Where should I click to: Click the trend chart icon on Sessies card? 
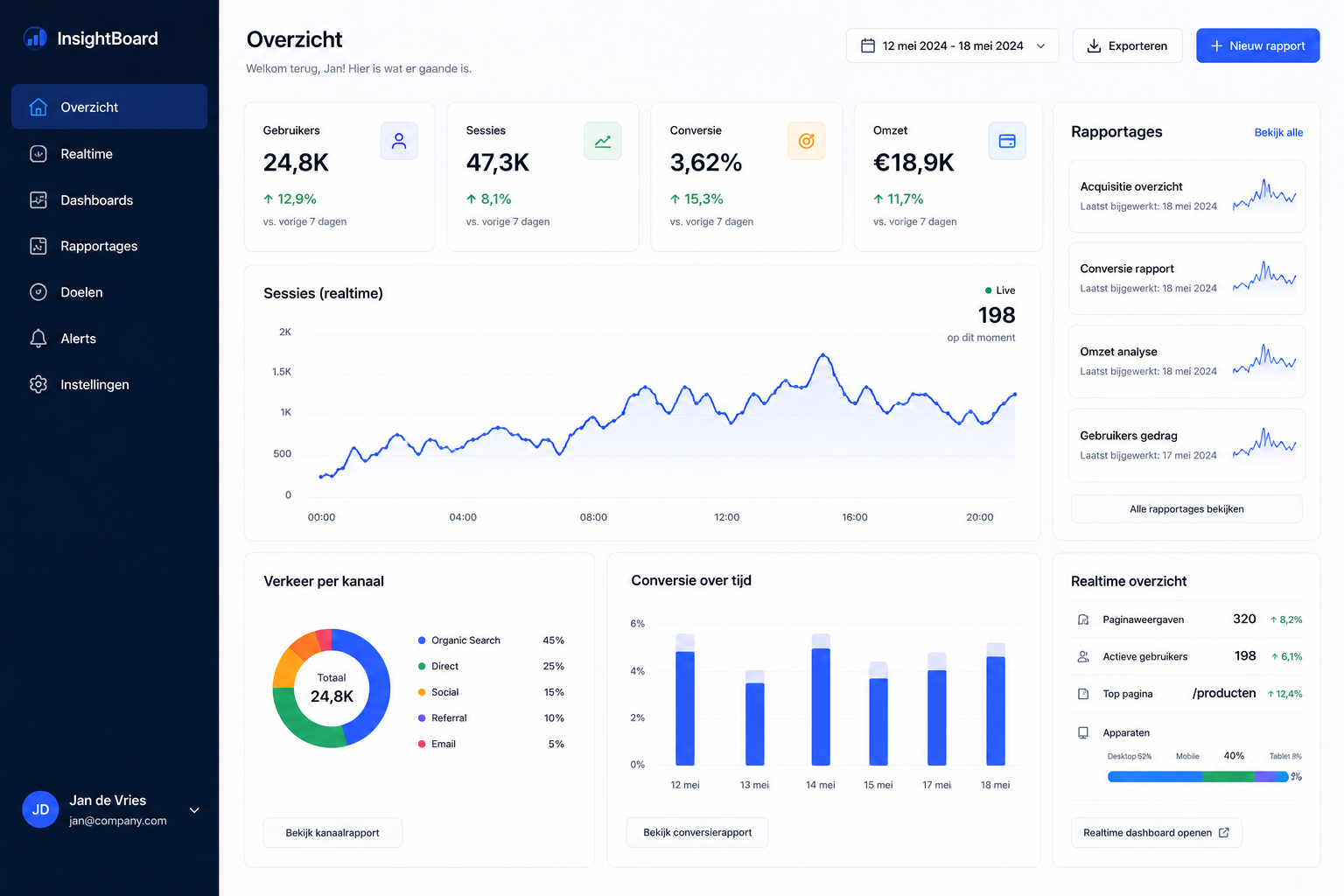click(x=603, y=141)
